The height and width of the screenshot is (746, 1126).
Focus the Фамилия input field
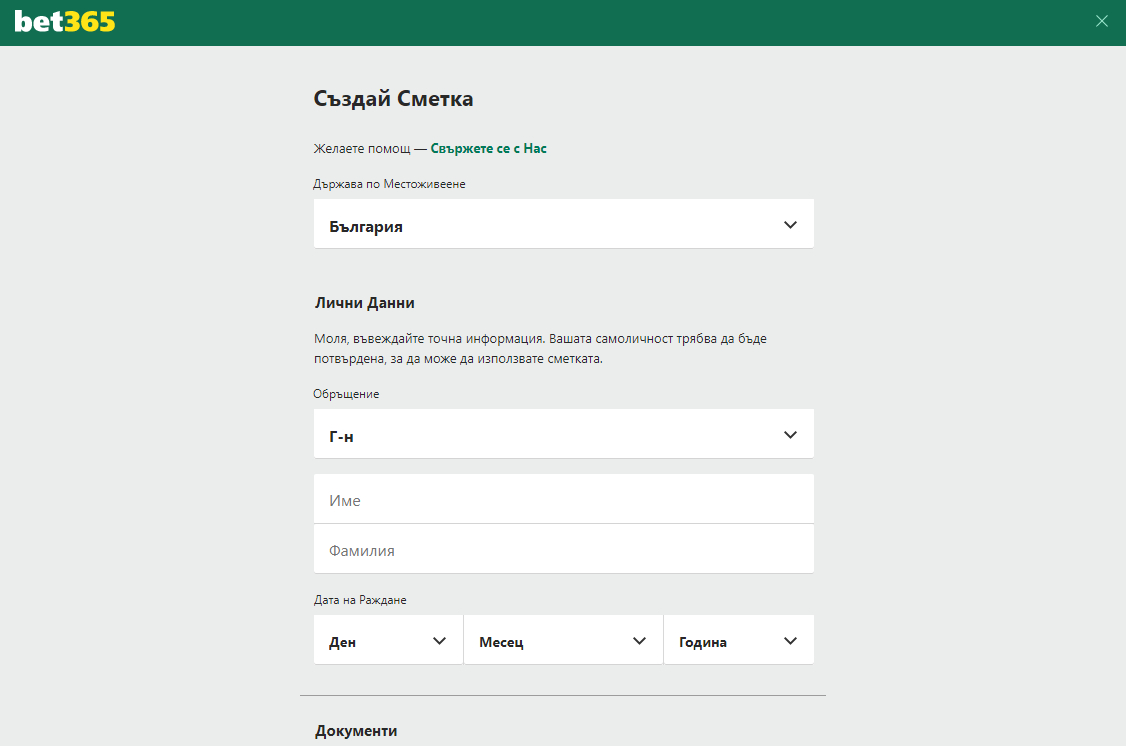(x=564, y=549)
